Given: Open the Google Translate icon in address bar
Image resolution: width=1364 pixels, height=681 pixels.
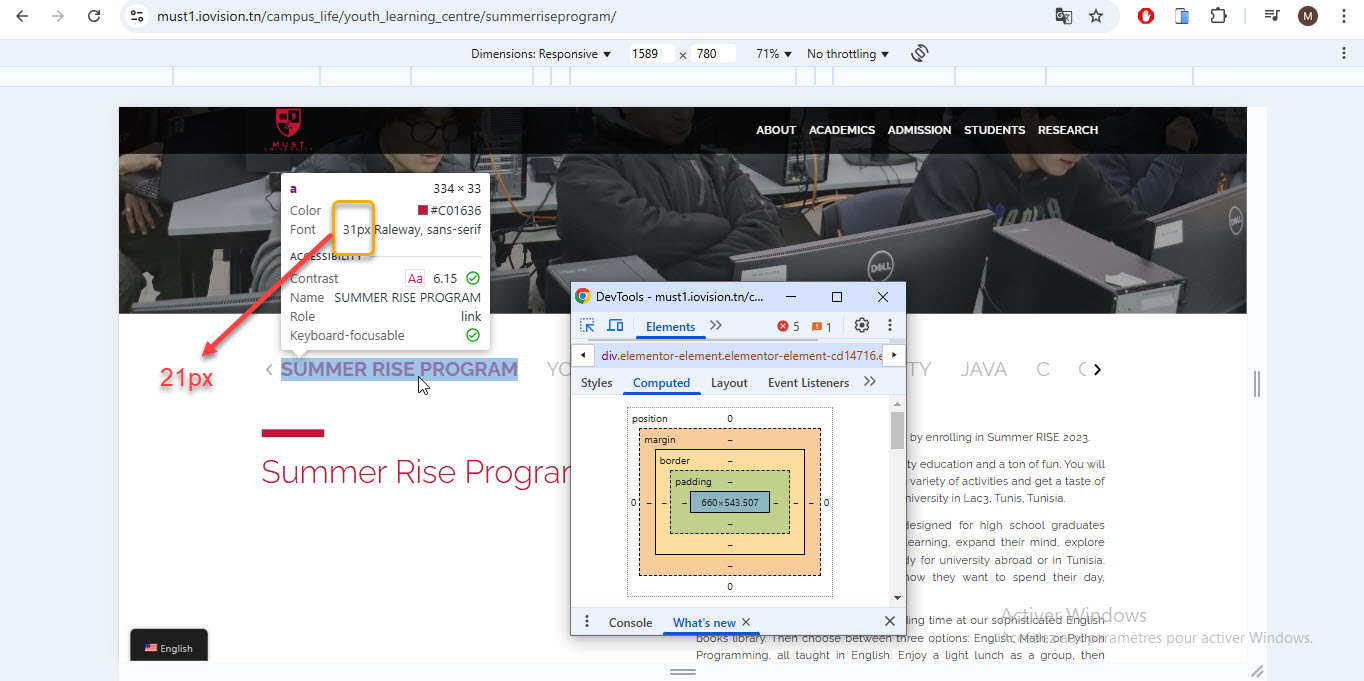Looking at the screenshot, I should click(x=1063, y=16).
